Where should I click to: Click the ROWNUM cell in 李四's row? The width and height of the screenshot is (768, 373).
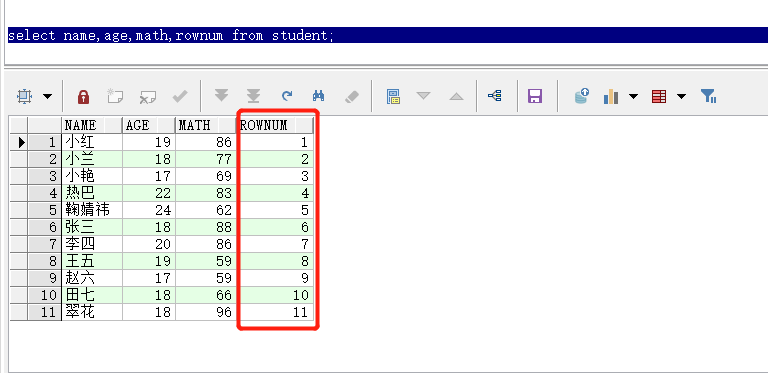point(275,244)
